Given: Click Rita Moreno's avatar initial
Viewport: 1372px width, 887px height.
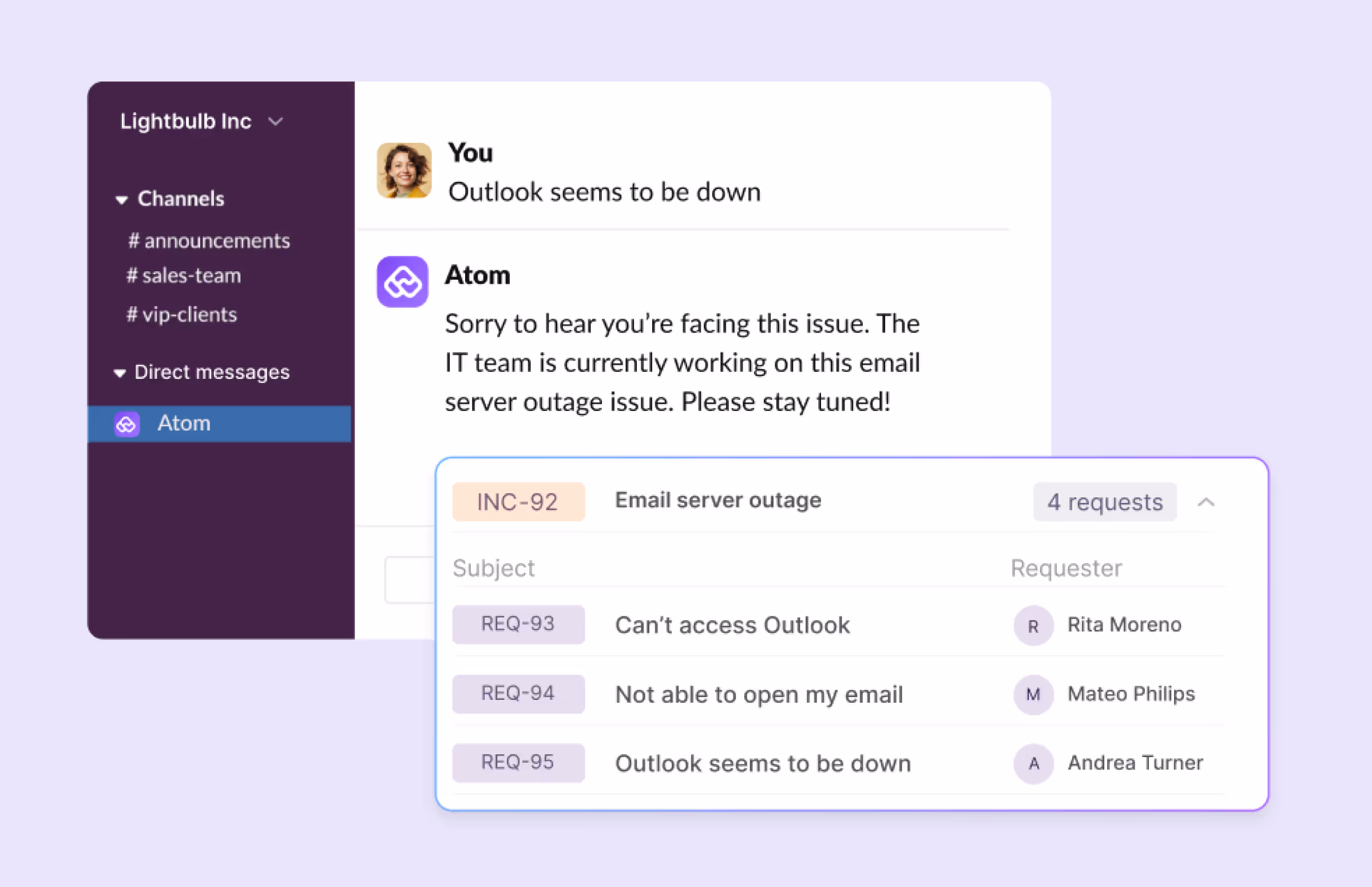Looking at the screenshot, I should (x=1032, y=625).
